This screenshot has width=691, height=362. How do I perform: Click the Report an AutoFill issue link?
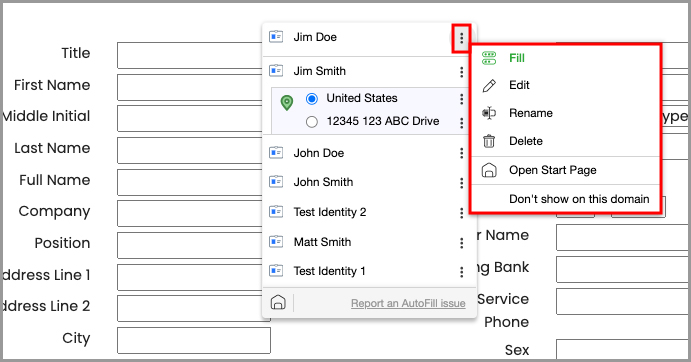408,303
